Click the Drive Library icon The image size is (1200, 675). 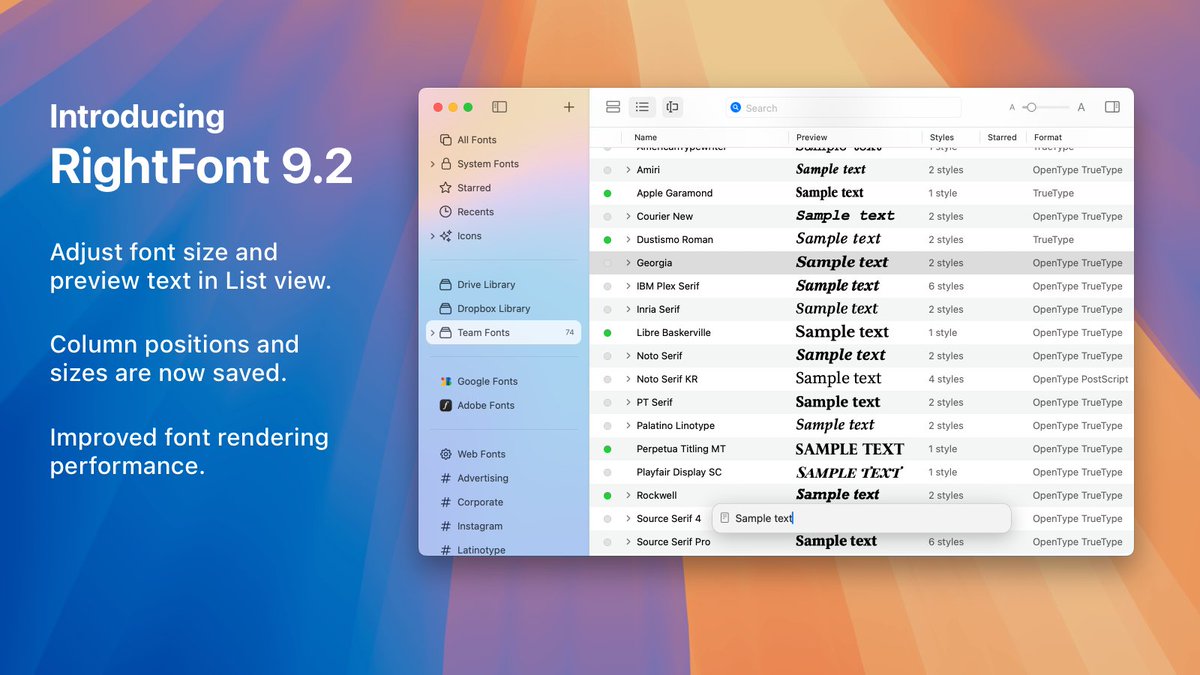point(446,285)
